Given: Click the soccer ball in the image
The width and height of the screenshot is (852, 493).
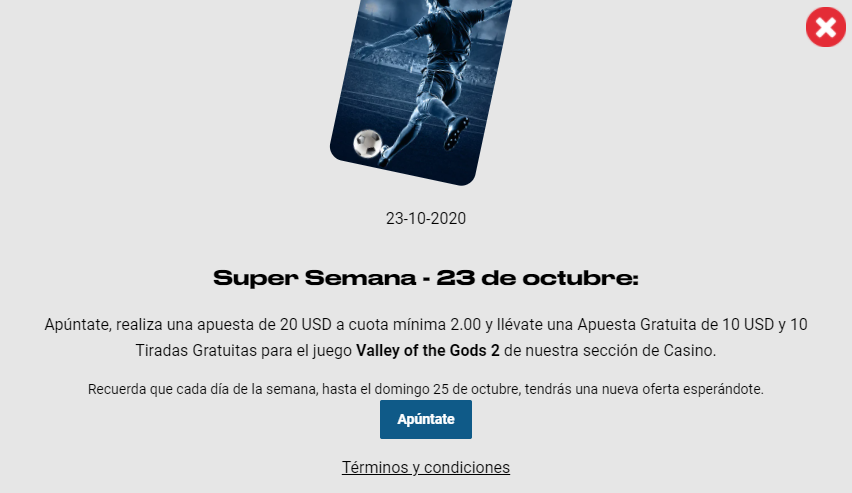Looking at the screenshot, I should 368,143.
